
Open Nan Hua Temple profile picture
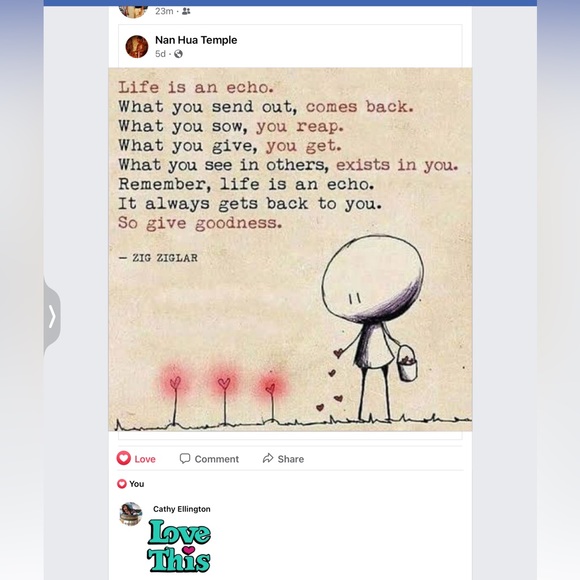pos(137,47)
